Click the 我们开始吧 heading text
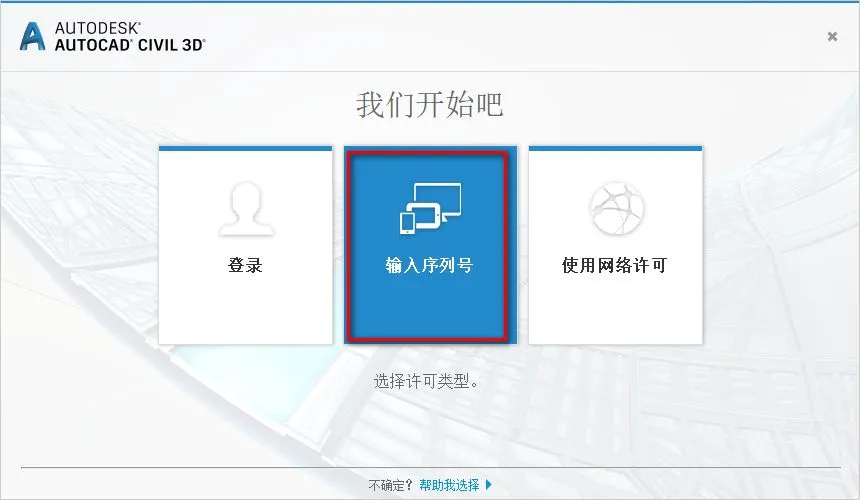Viewport: 860px width, 500px height. (x=429, y=104)
